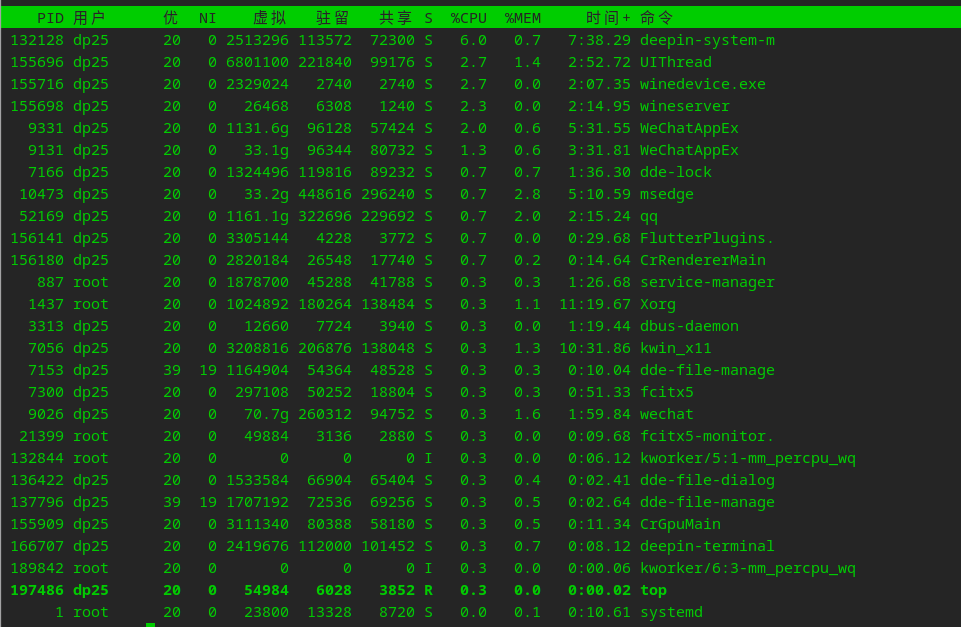
Task: Select PID 7153 of dde-file-manage
Action: tap(46, 371)
